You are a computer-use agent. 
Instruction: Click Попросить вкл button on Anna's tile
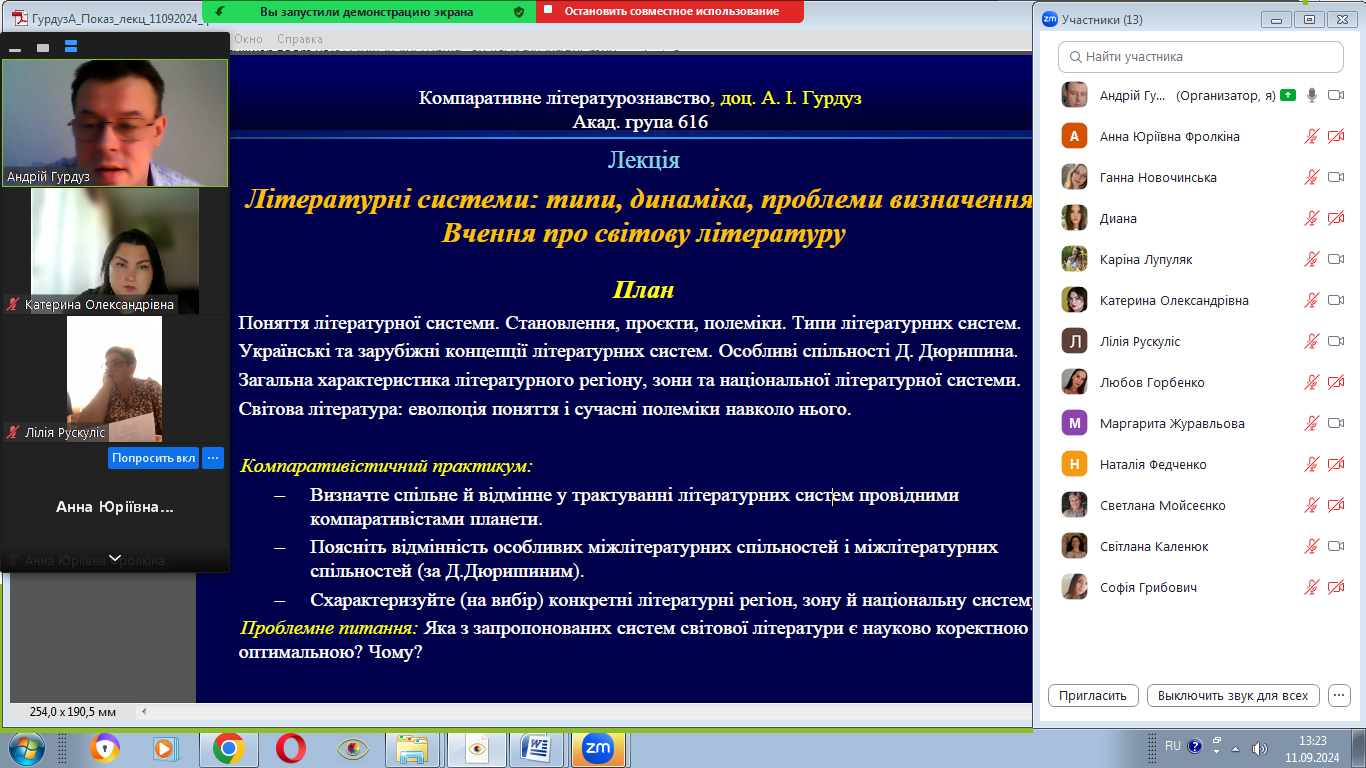coord(153,458)
